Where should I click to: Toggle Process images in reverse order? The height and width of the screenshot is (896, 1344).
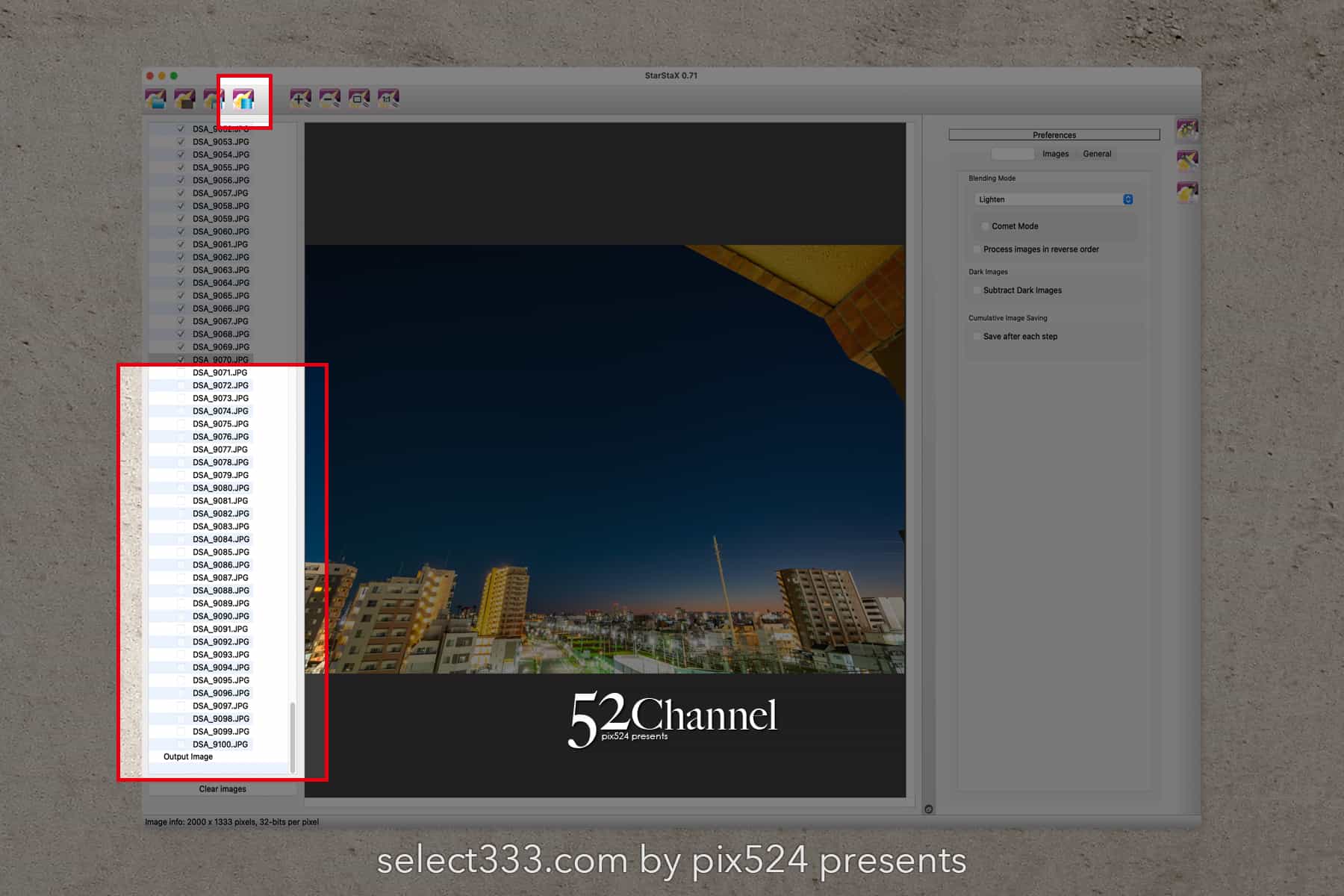(977, 249)
